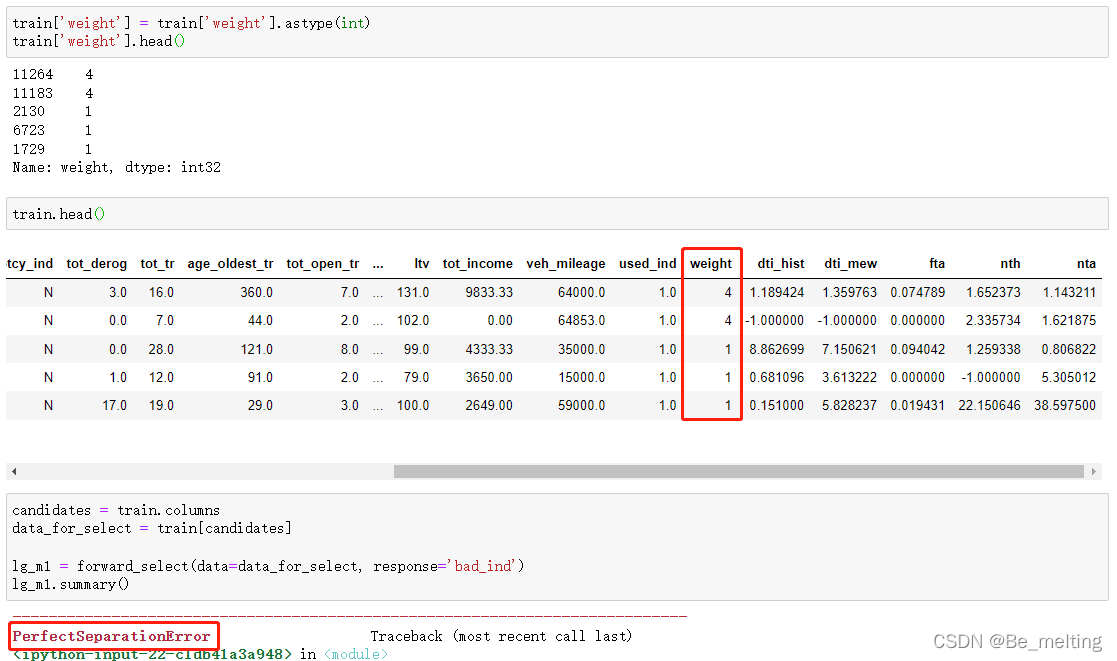Screen dimensions: 1117x661
Task: Click dti_hist cell 8.862699
Action: [776, 349]
